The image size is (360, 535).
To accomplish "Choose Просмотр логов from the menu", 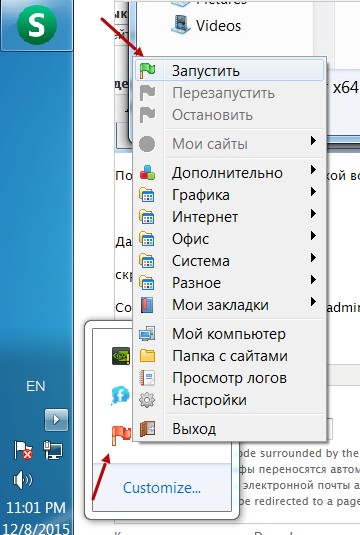I will 229,378.
